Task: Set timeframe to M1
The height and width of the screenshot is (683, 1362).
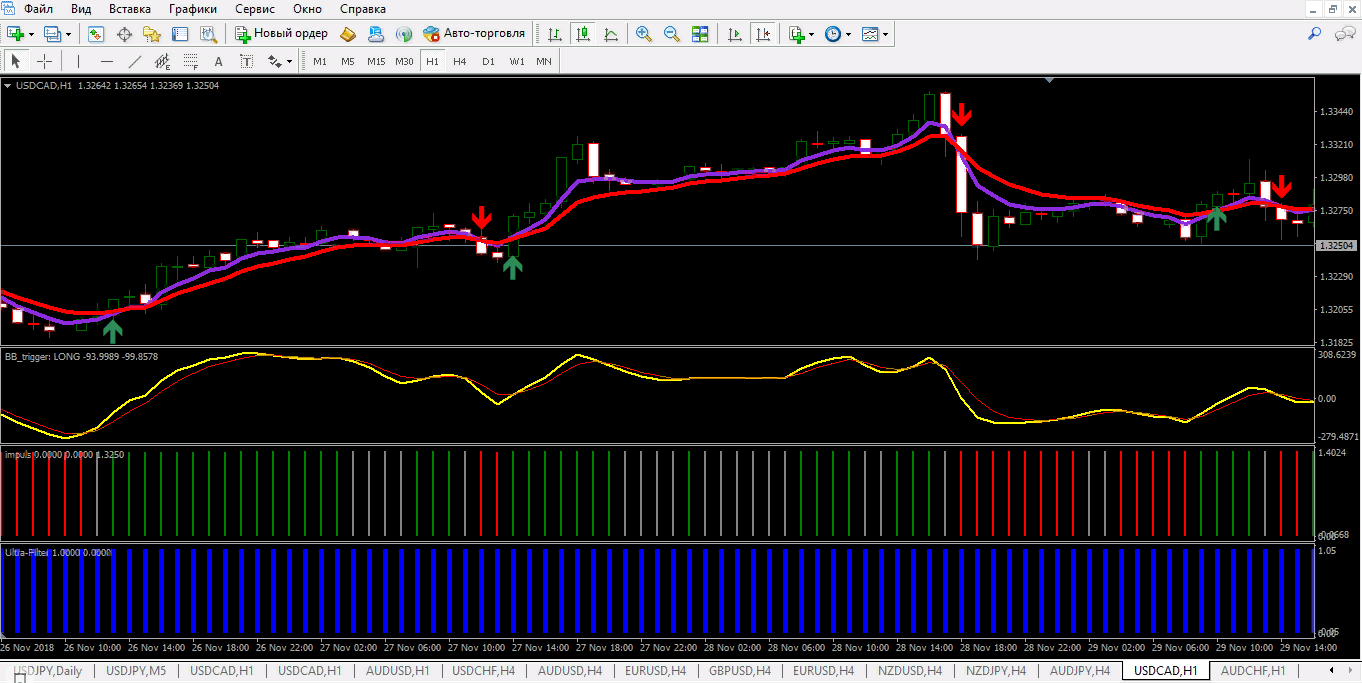Action: (320, 61)
